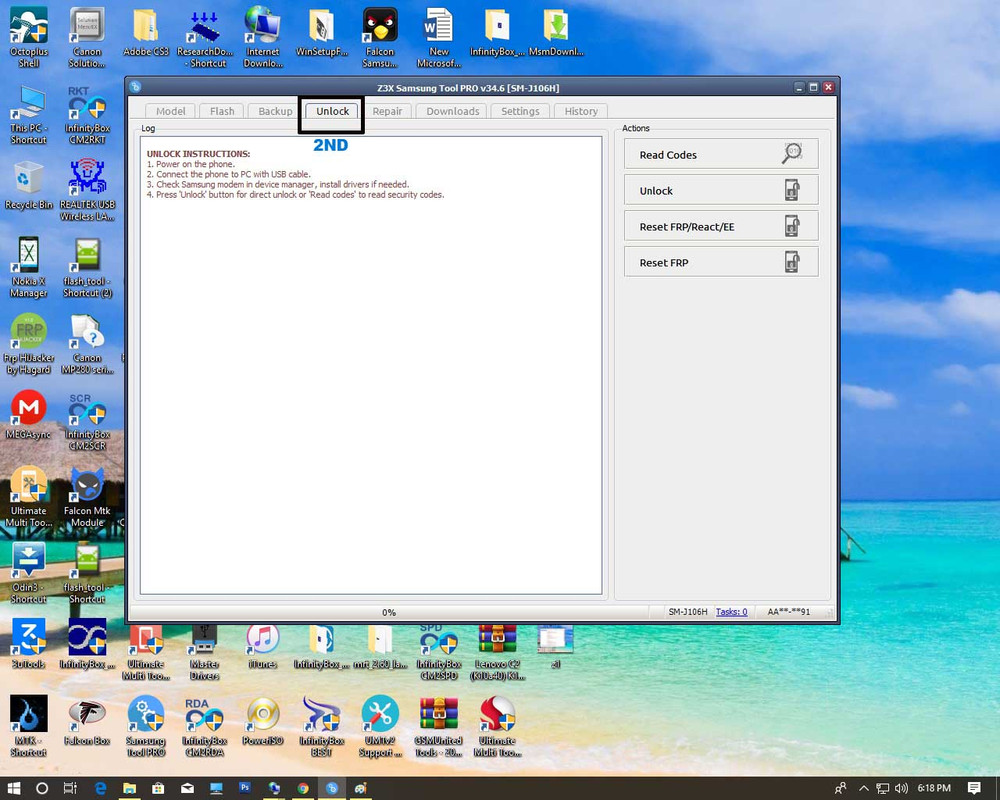1000x800 pixels.
Task: Click SM-J106H in the status bar
Action: [688, 612]
